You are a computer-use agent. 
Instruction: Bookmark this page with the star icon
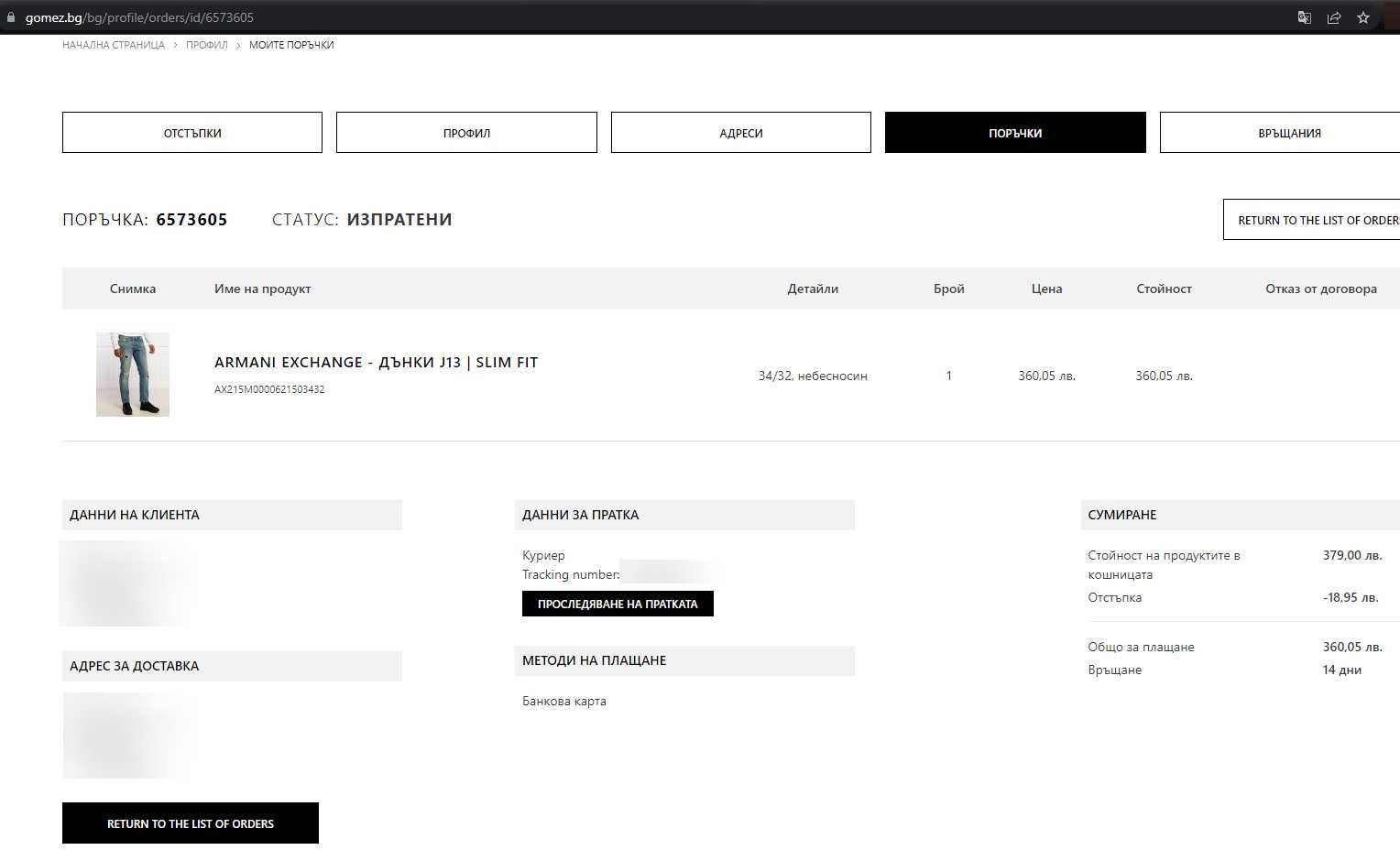tap(1363, 17)
